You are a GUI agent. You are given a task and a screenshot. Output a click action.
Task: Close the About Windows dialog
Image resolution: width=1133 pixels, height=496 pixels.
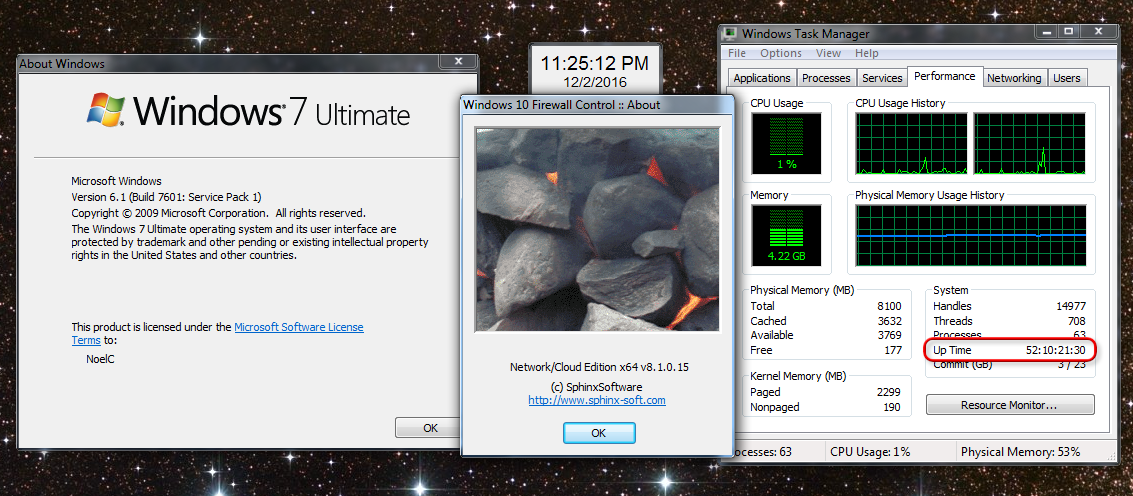pos(457,62)
